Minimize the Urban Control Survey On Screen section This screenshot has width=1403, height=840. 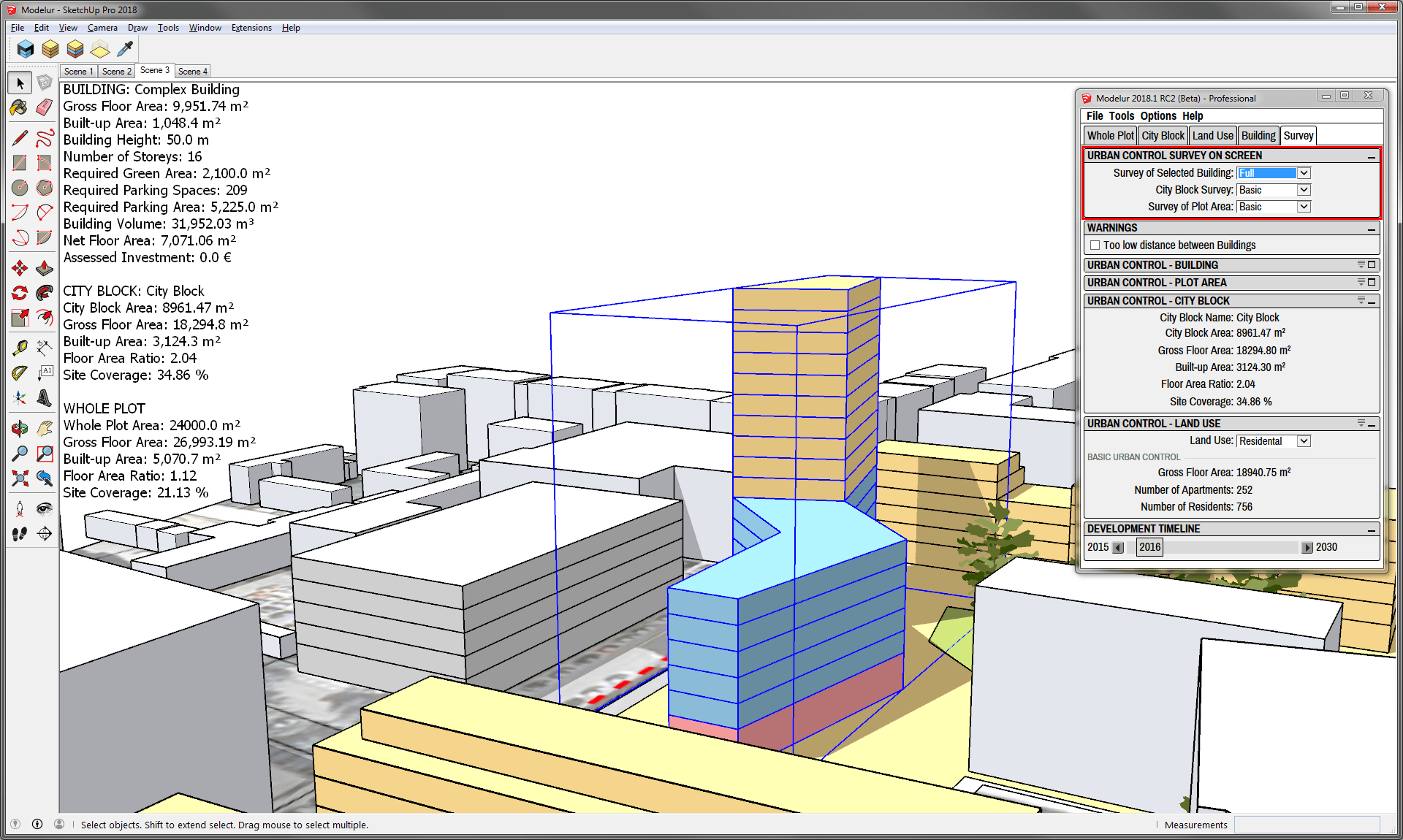coord(1371,155)
